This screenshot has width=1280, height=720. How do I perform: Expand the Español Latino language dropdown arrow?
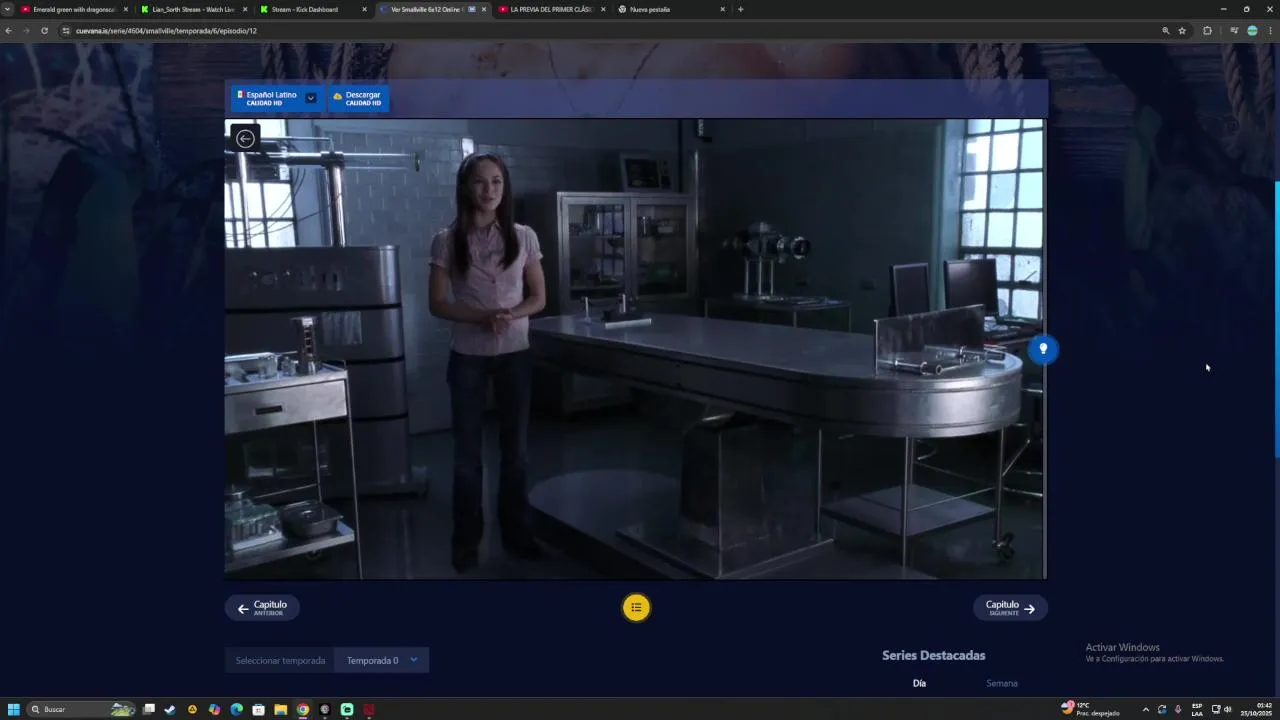[x=311, y=98]
